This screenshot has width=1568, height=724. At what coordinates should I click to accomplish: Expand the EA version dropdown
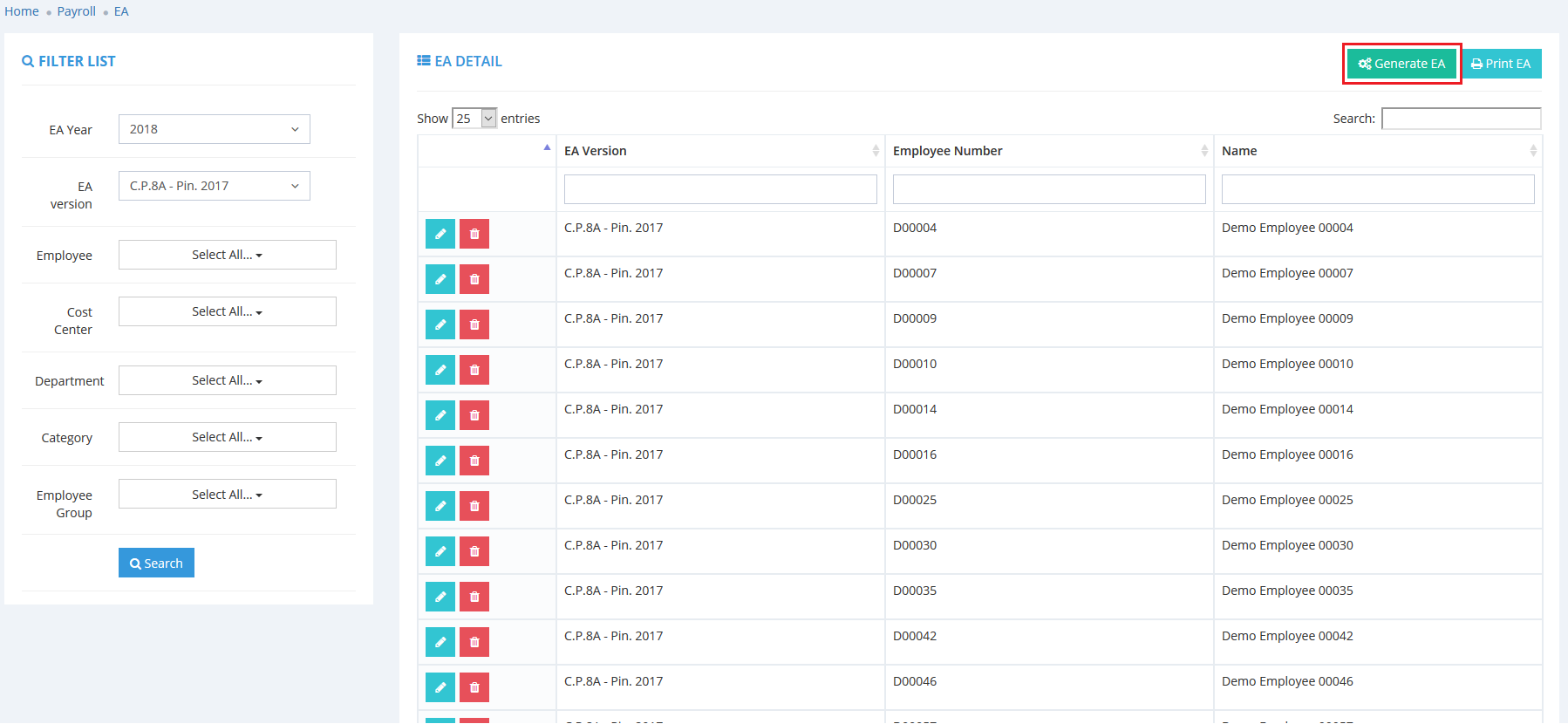(214, 186)
